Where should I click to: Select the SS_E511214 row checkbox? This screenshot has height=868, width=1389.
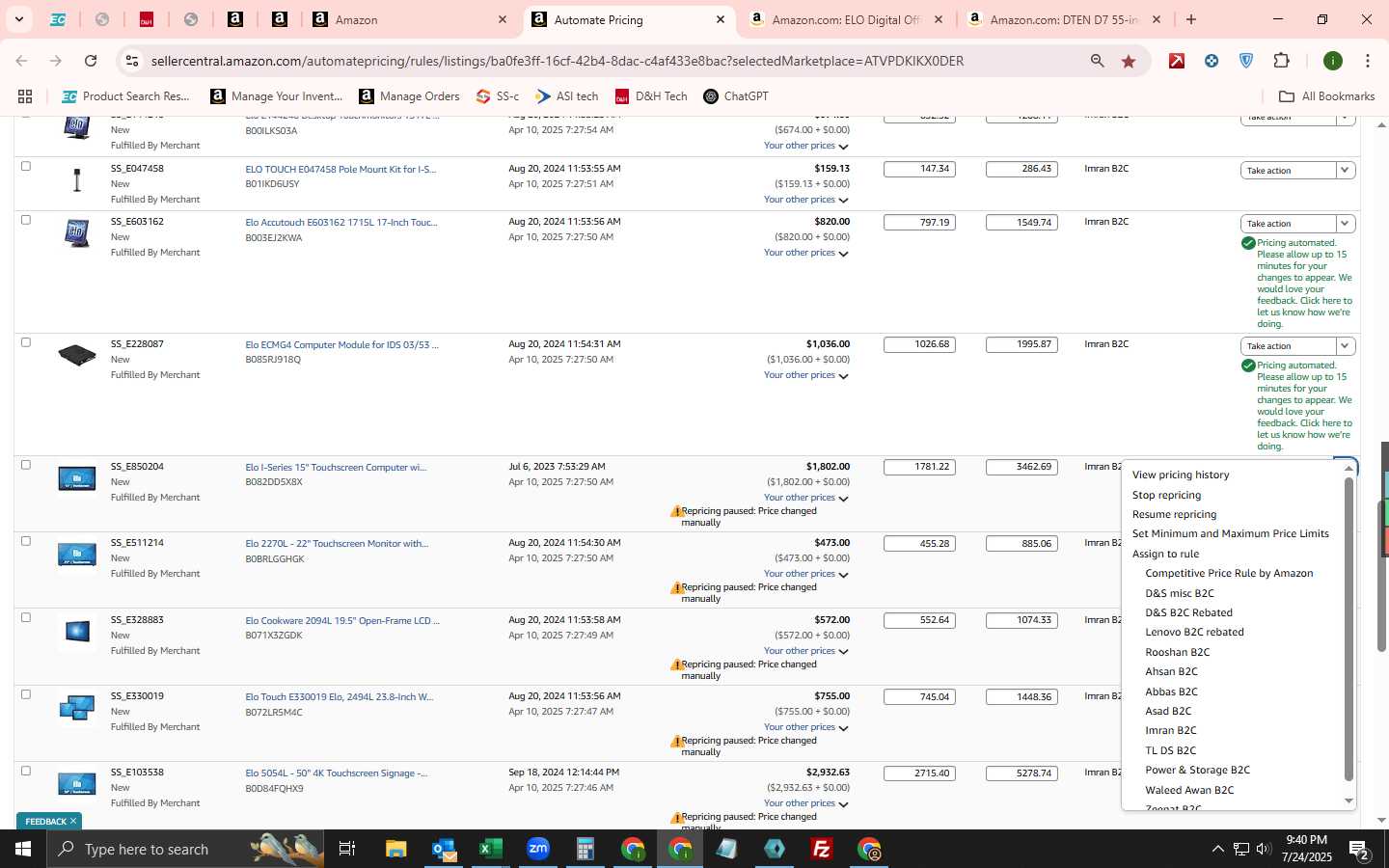click(26, 541)
